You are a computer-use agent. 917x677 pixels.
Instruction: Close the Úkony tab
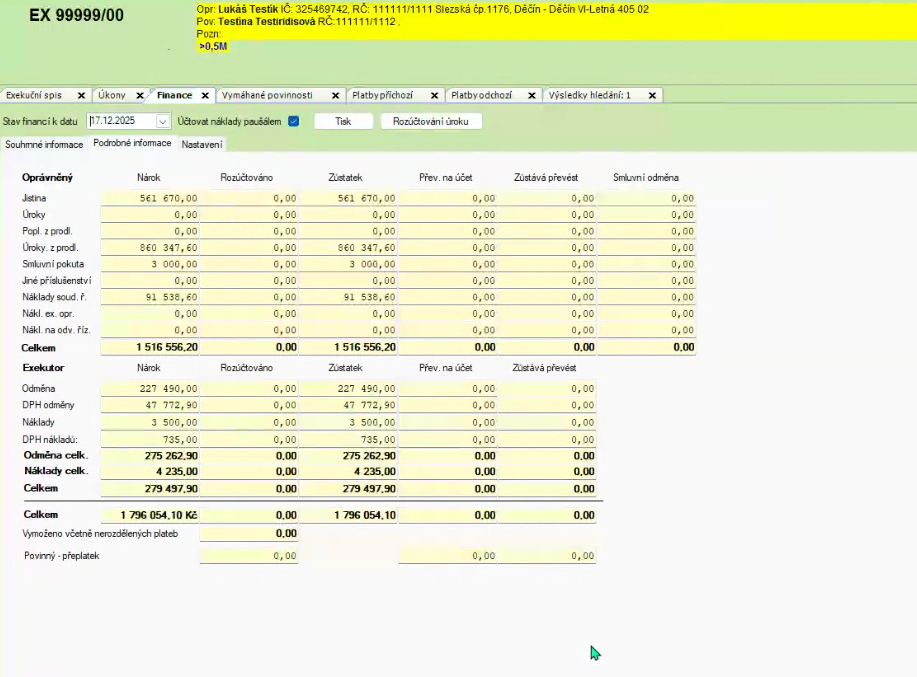point(139,95)
